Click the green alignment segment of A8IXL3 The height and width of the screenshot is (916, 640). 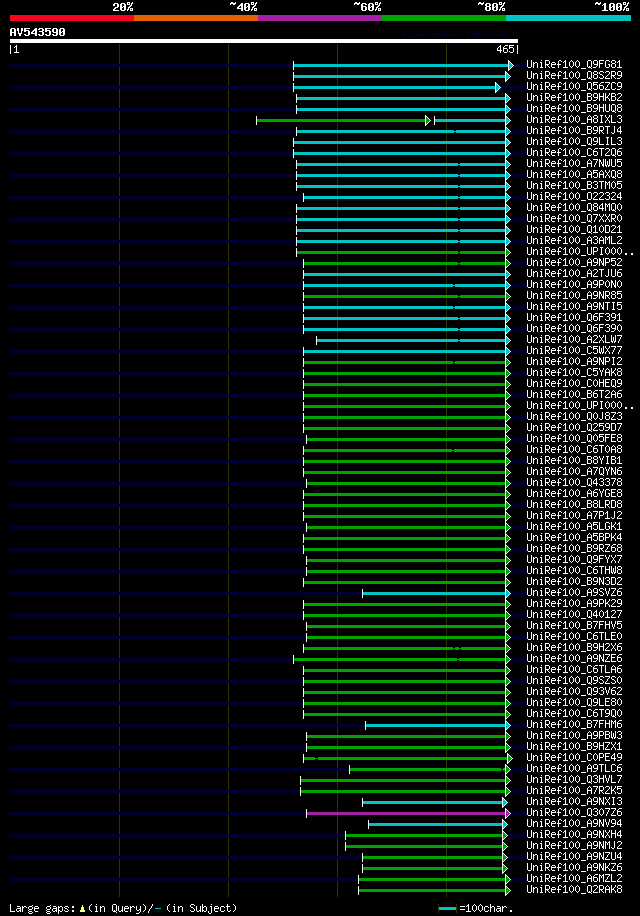pos(343,120)
